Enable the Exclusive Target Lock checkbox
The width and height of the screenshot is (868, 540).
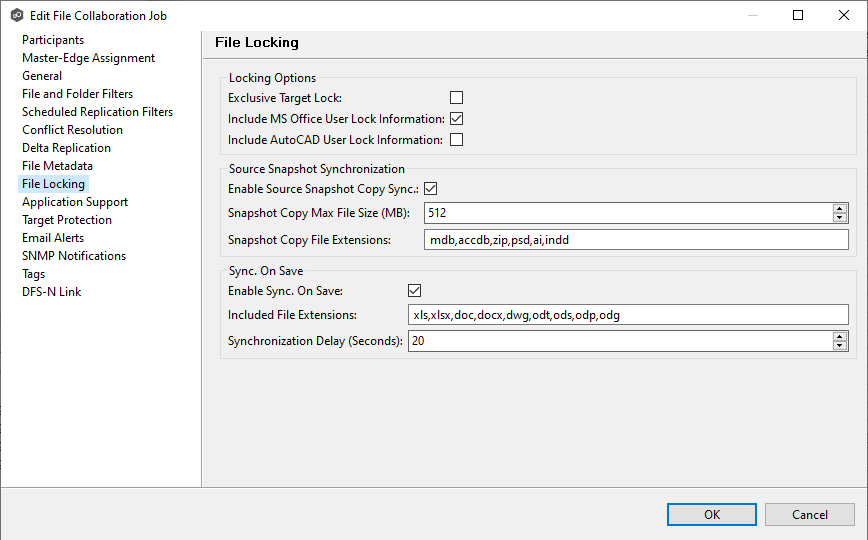[456, 98]
